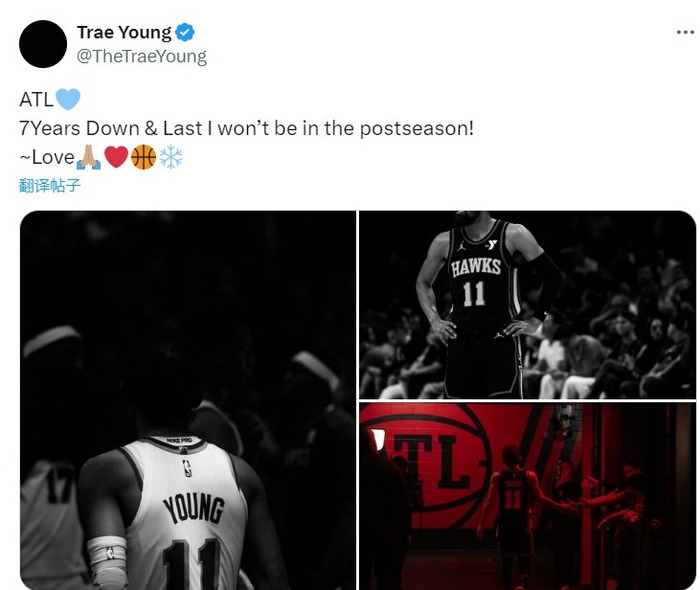Viewport: 700px width, 590px height.
Task: Click the ~Love text in the post
Action: [47, 158]
